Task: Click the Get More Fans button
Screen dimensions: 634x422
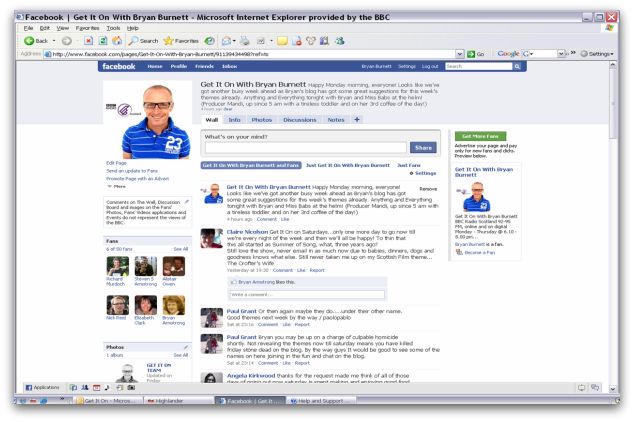Action: point(476,135)
